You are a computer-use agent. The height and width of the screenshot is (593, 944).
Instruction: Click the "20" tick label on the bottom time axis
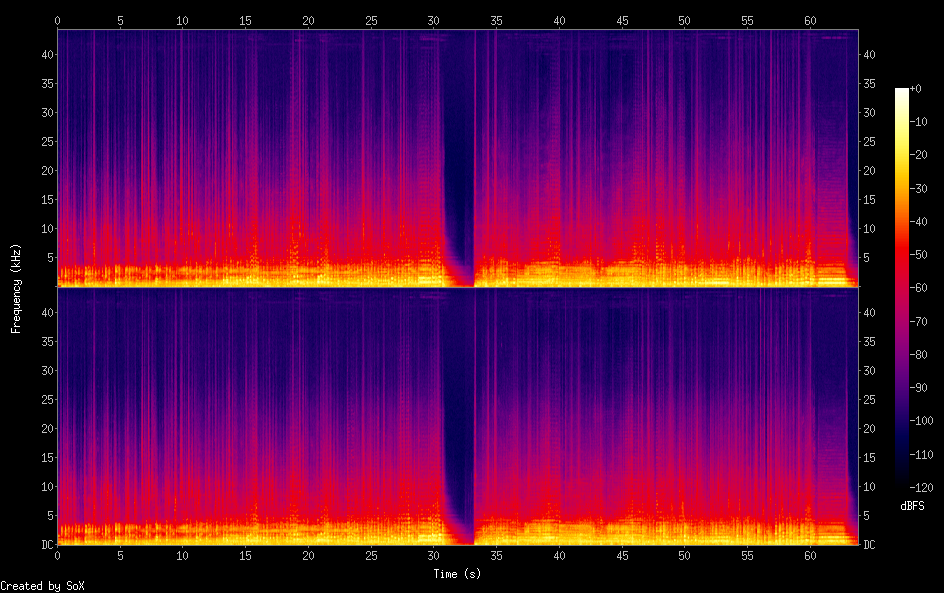pyautogui.click(x=308, y=556)
